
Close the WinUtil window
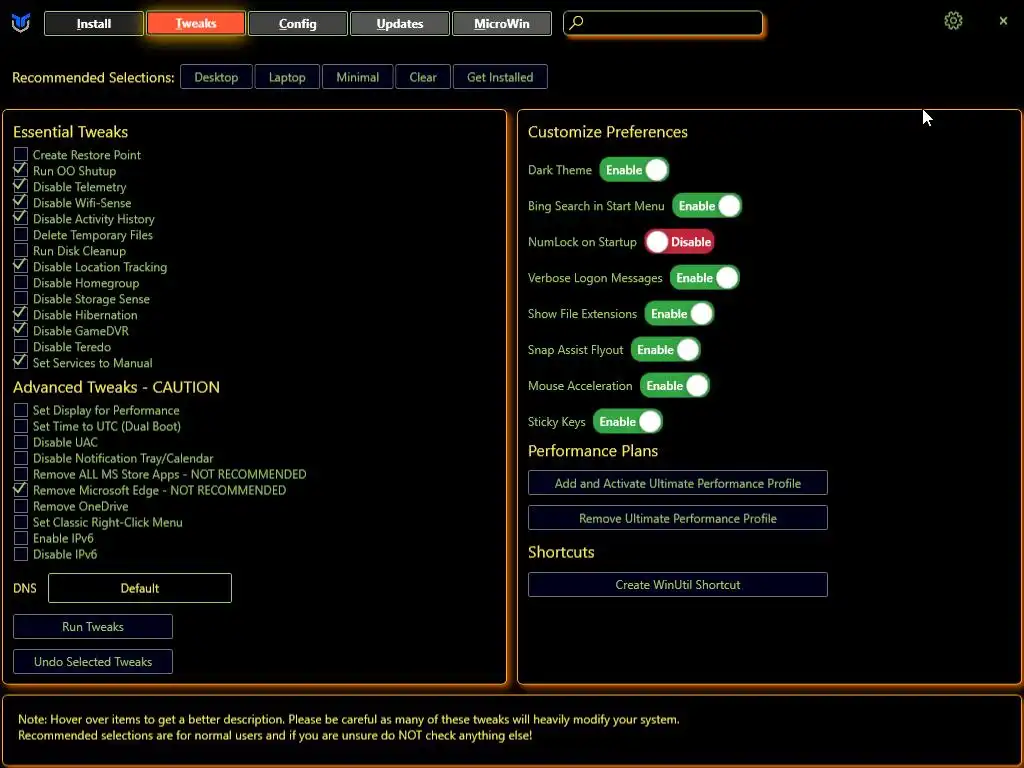[x=1003, y=21]
